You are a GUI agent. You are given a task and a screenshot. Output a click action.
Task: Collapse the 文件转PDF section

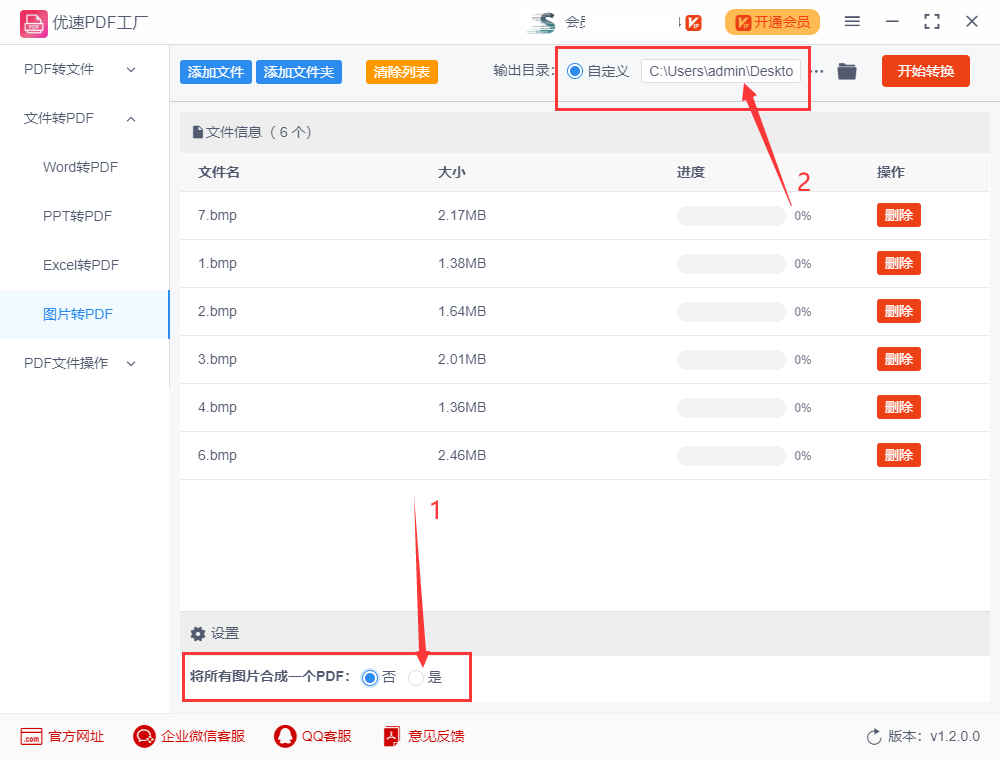(x=60, y=118)
